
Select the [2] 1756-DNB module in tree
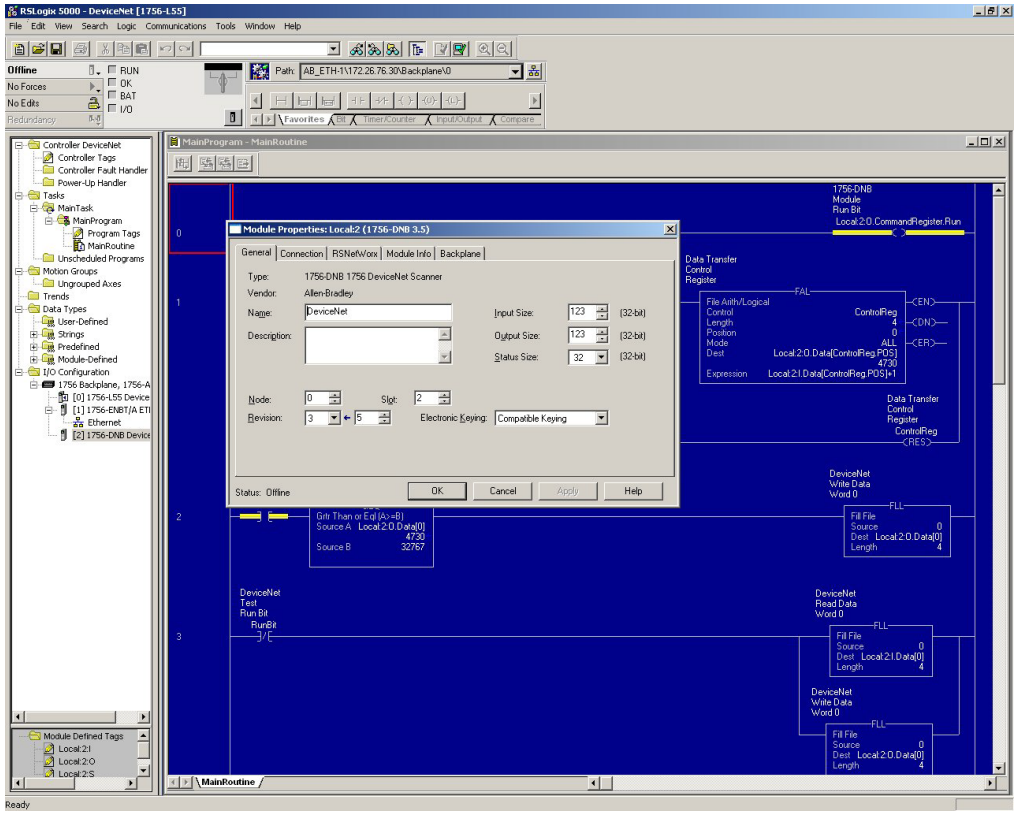111,435
